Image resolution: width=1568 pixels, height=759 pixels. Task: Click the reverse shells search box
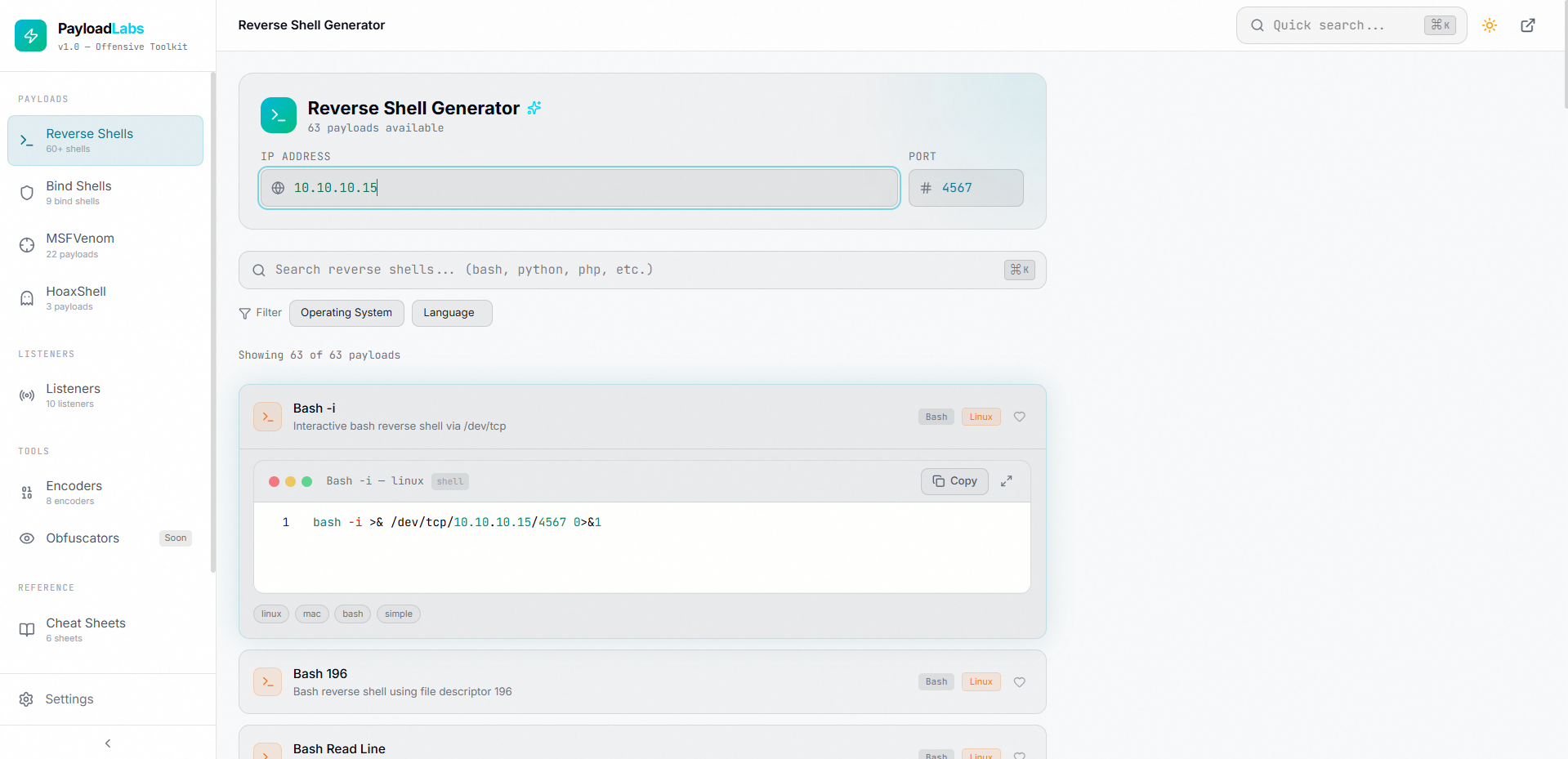[x=642, y=270]
